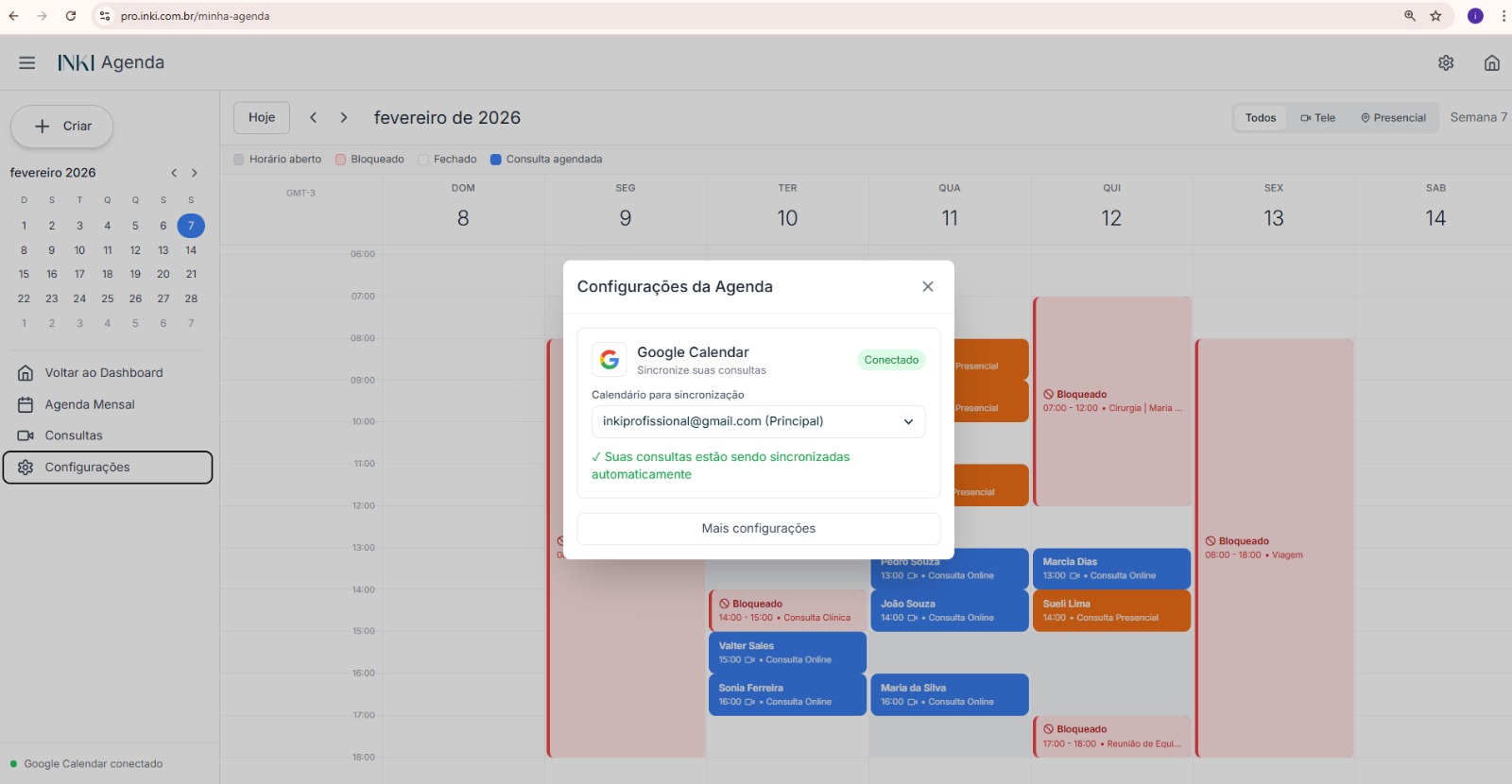This screenshot has width=1512, height=784.
Task: Click the browser back arrow
Action: click(x=13, y=16)
